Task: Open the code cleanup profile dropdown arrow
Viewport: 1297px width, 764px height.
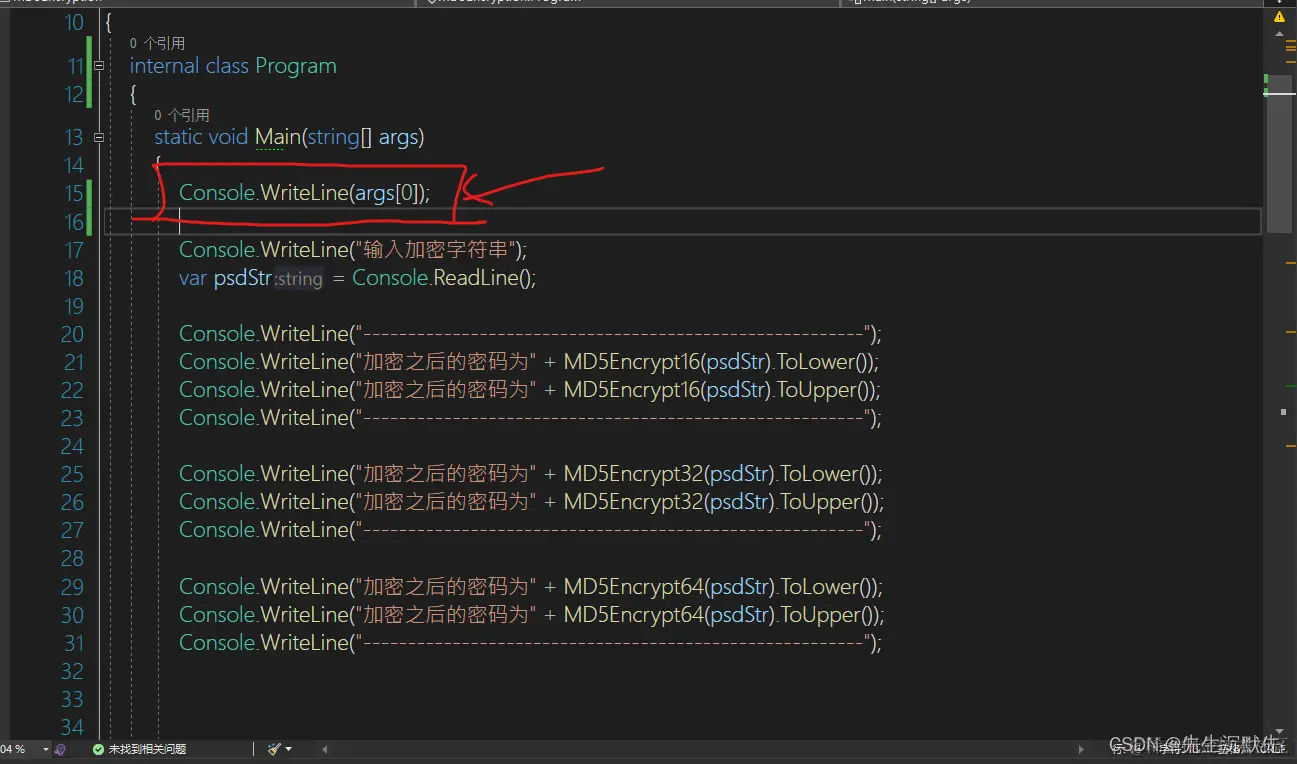Action: (289, 749)
